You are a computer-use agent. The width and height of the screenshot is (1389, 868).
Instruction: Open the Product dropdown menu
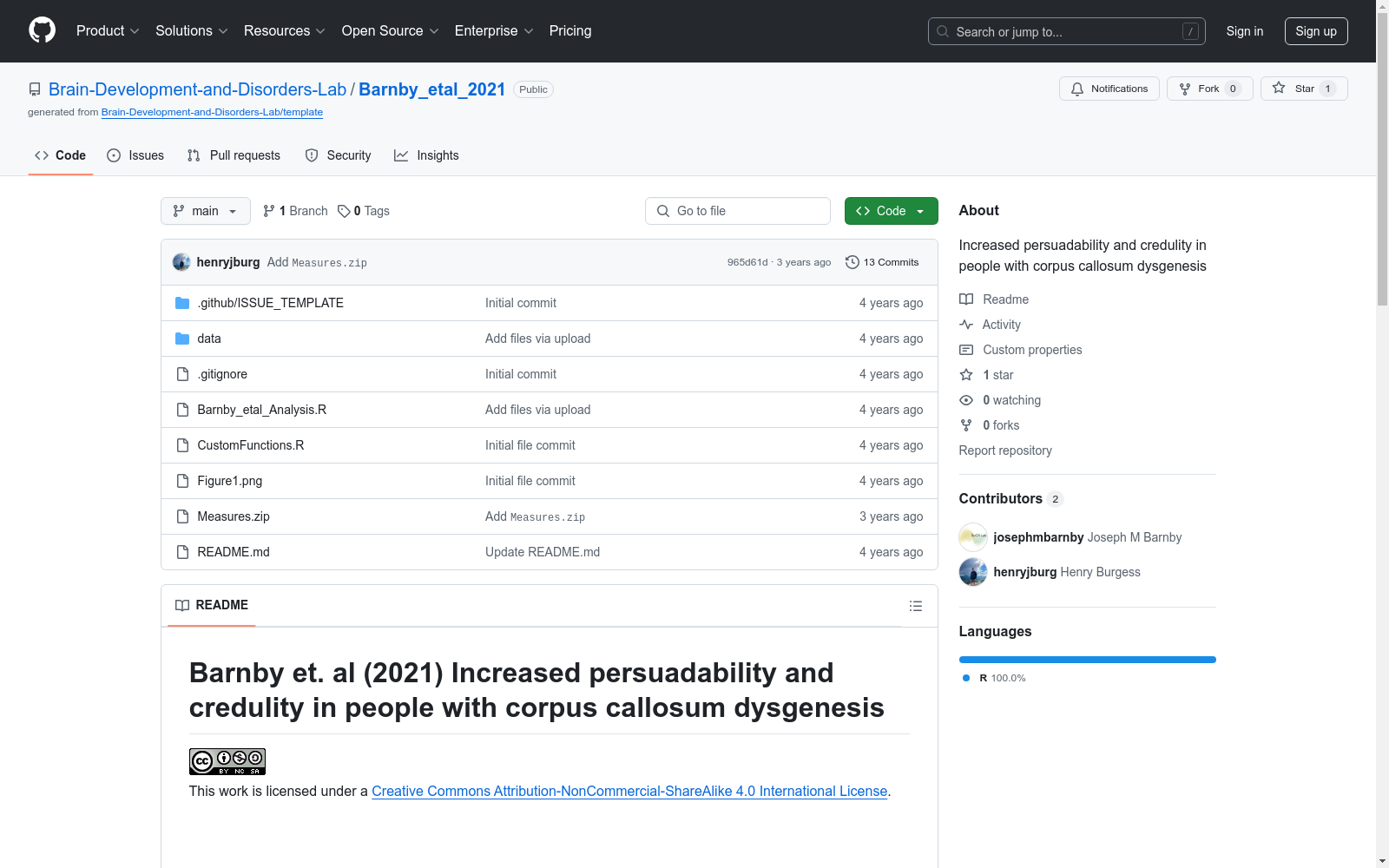108,31
